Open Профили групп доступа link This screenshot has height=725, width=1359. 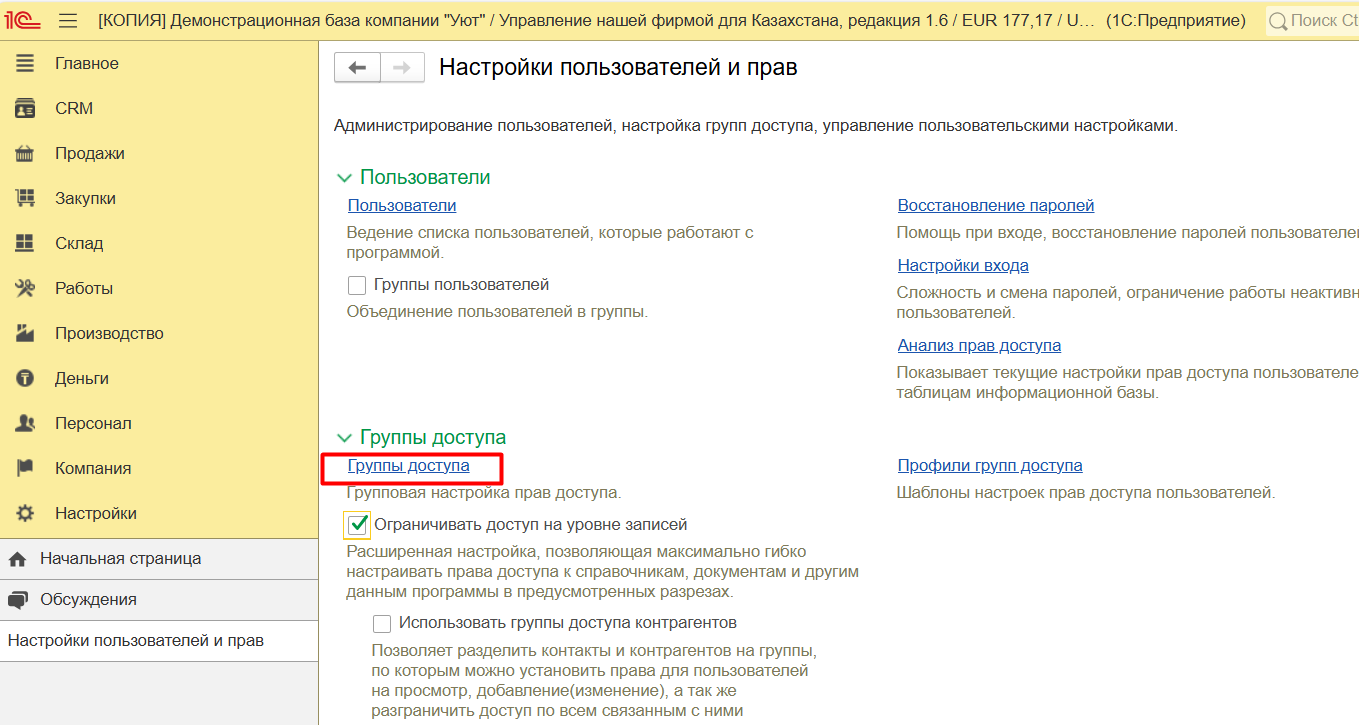click(x=989, y=466)
